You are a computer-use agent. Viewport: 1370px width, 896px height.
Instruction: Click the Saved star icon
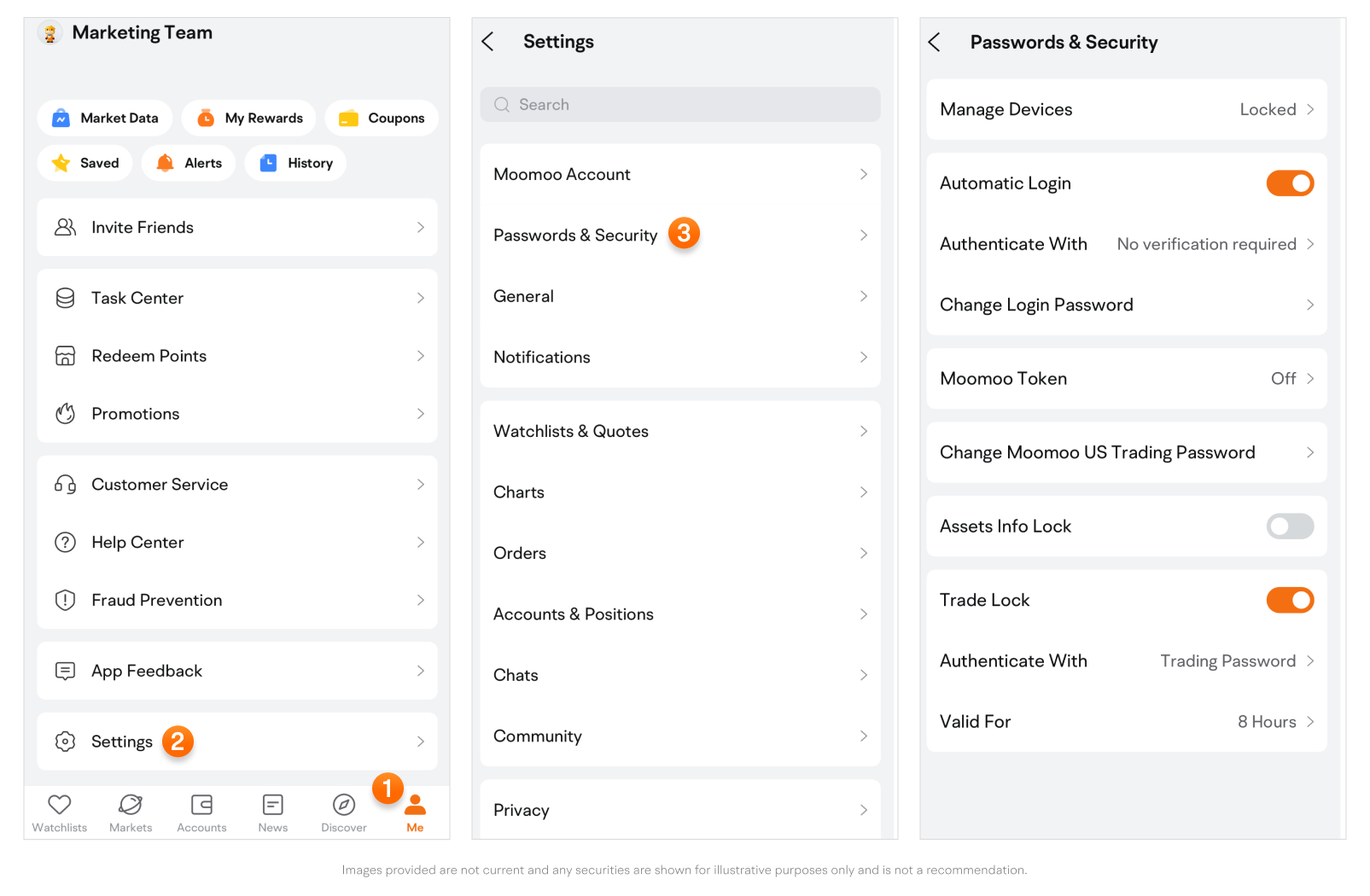[x=61, y=163]
